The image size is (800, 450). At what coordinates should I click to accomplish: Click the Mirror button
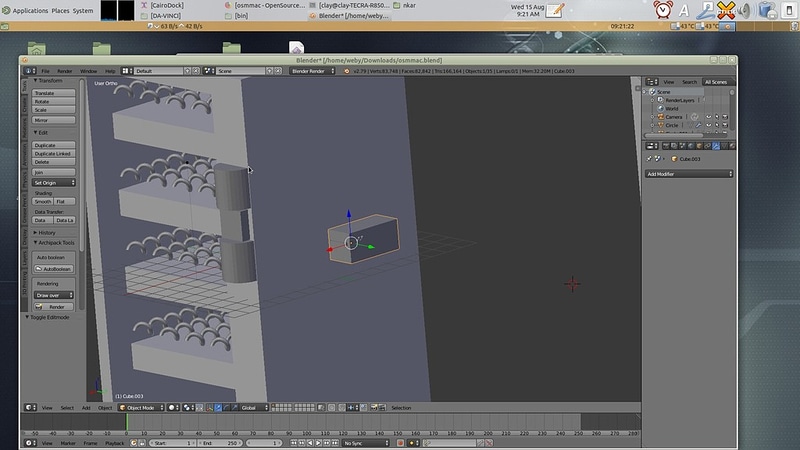pos(54,120)
